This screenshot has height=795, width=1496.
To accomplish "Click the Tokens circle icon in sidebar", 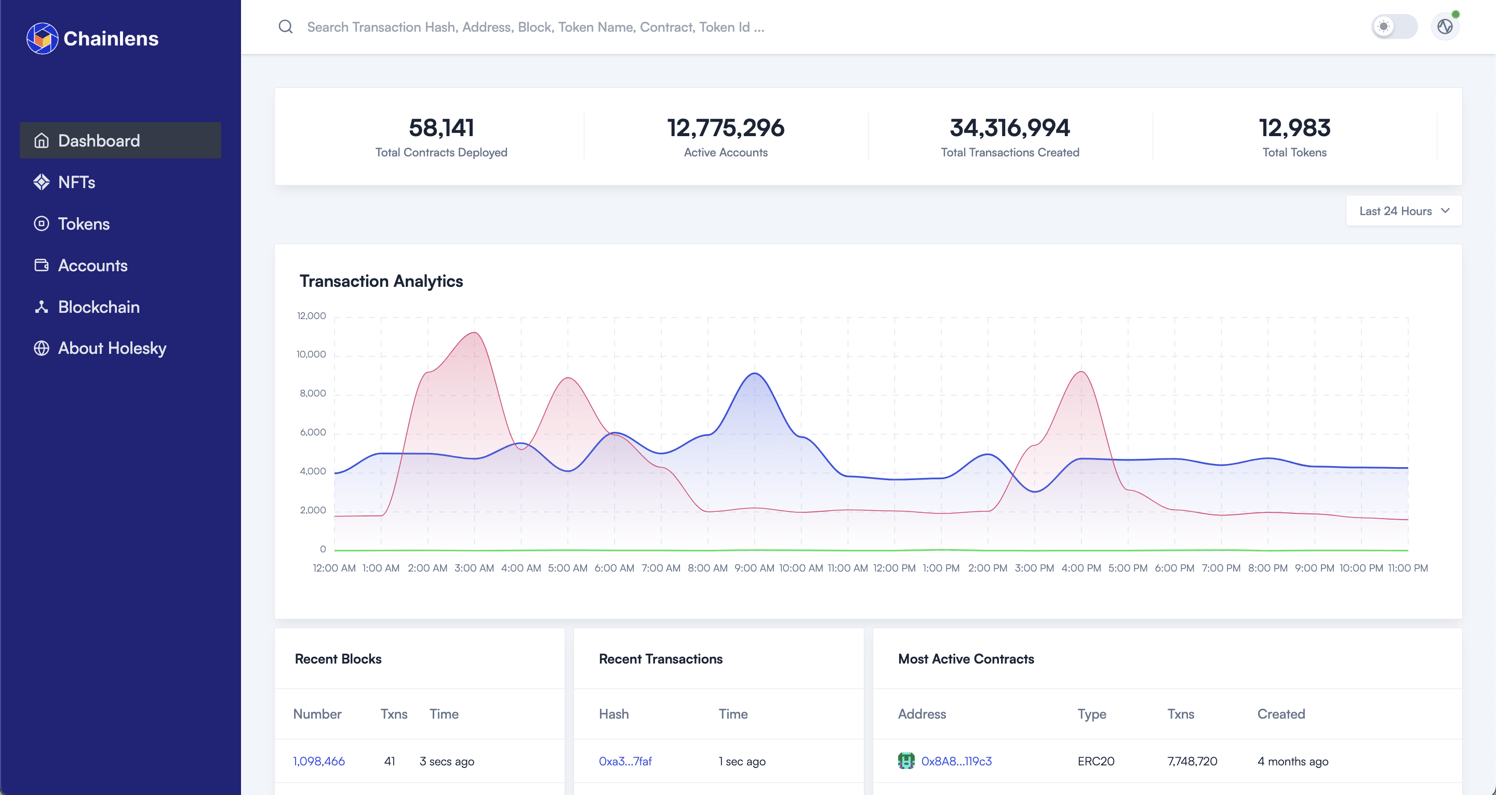I will tap(41, 224).
